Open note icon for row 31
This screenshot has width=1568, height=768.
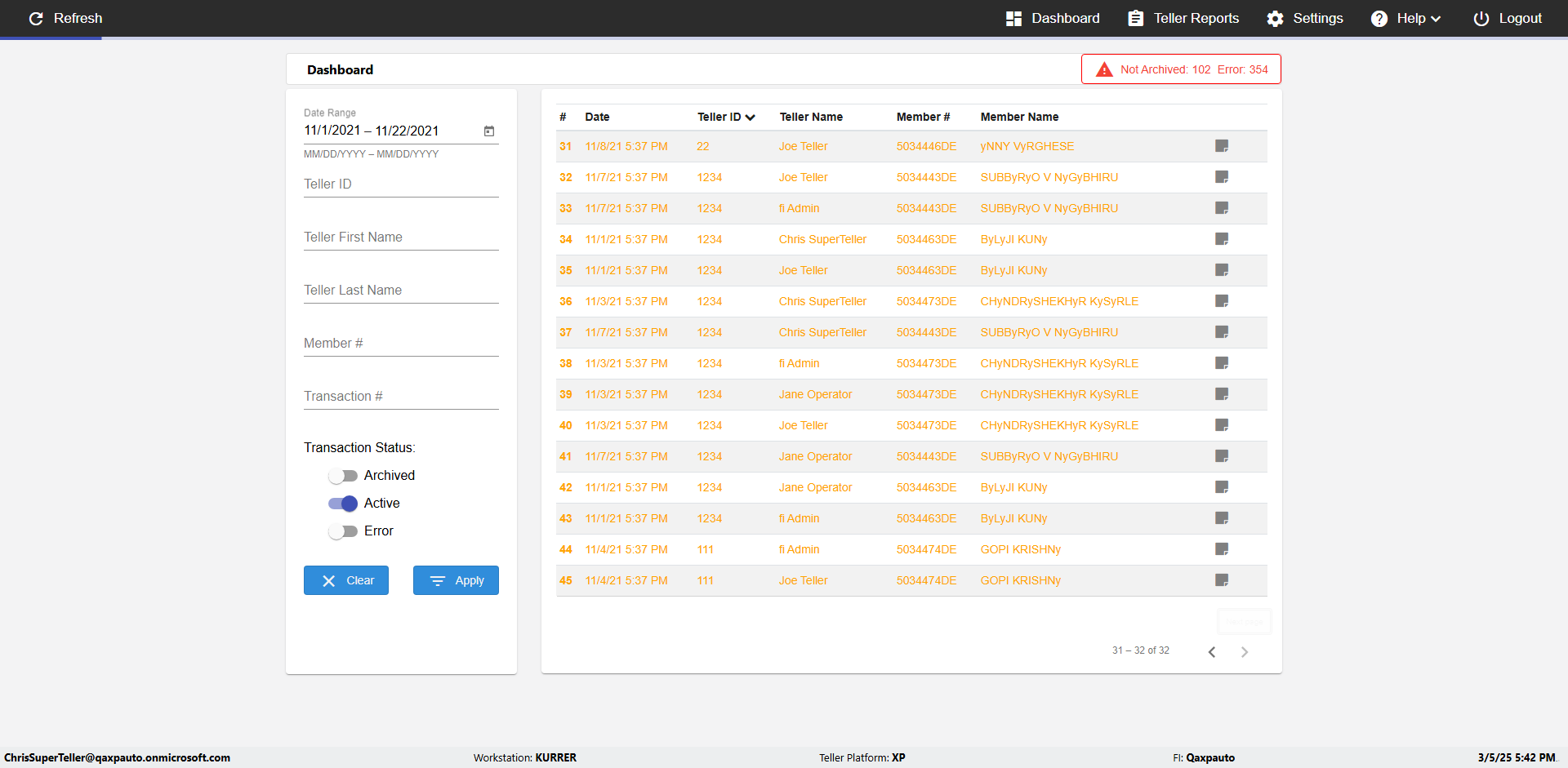pyautogui.click(x=1222, y=146)
